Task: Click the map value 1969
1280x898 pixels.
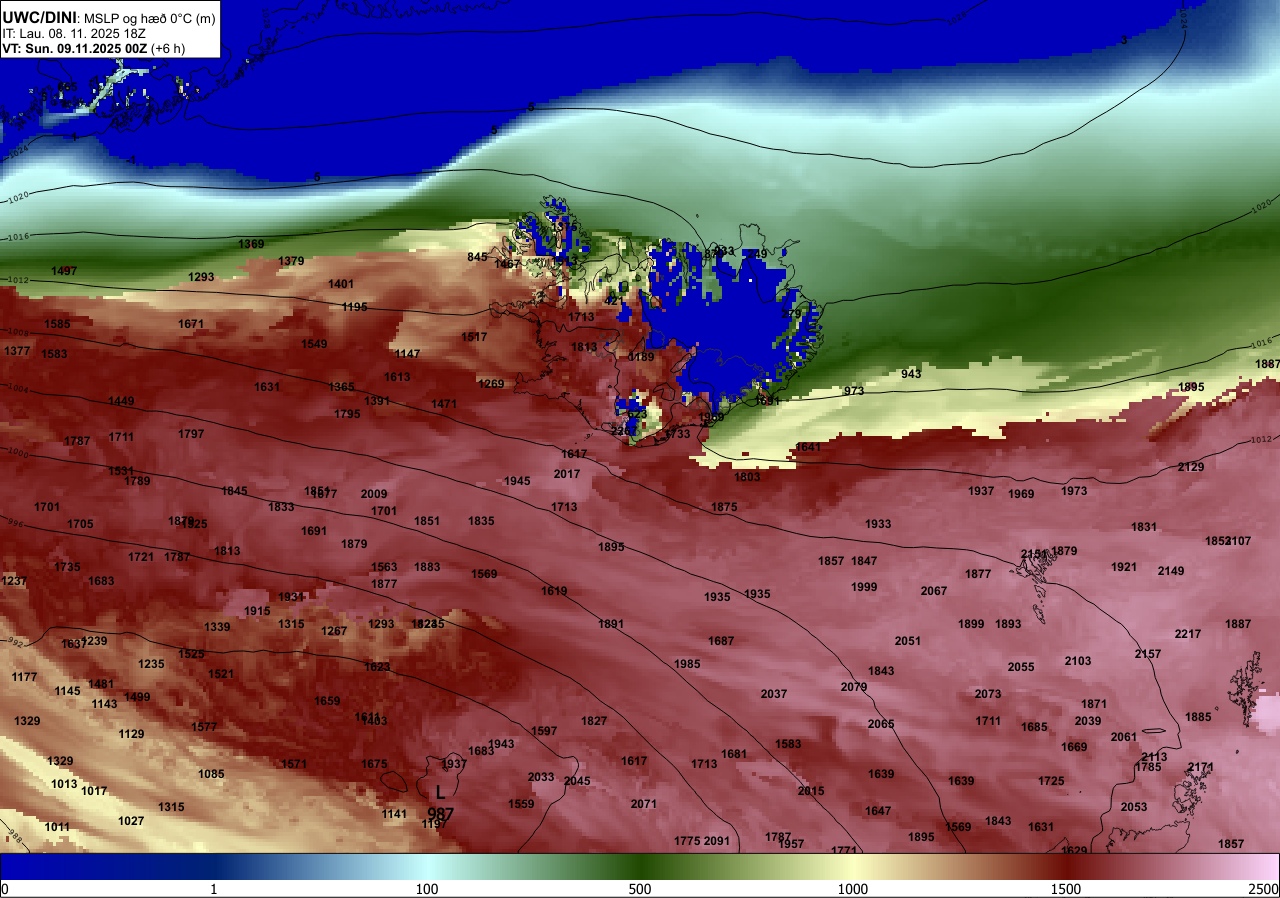Action: pos(1021,494)
